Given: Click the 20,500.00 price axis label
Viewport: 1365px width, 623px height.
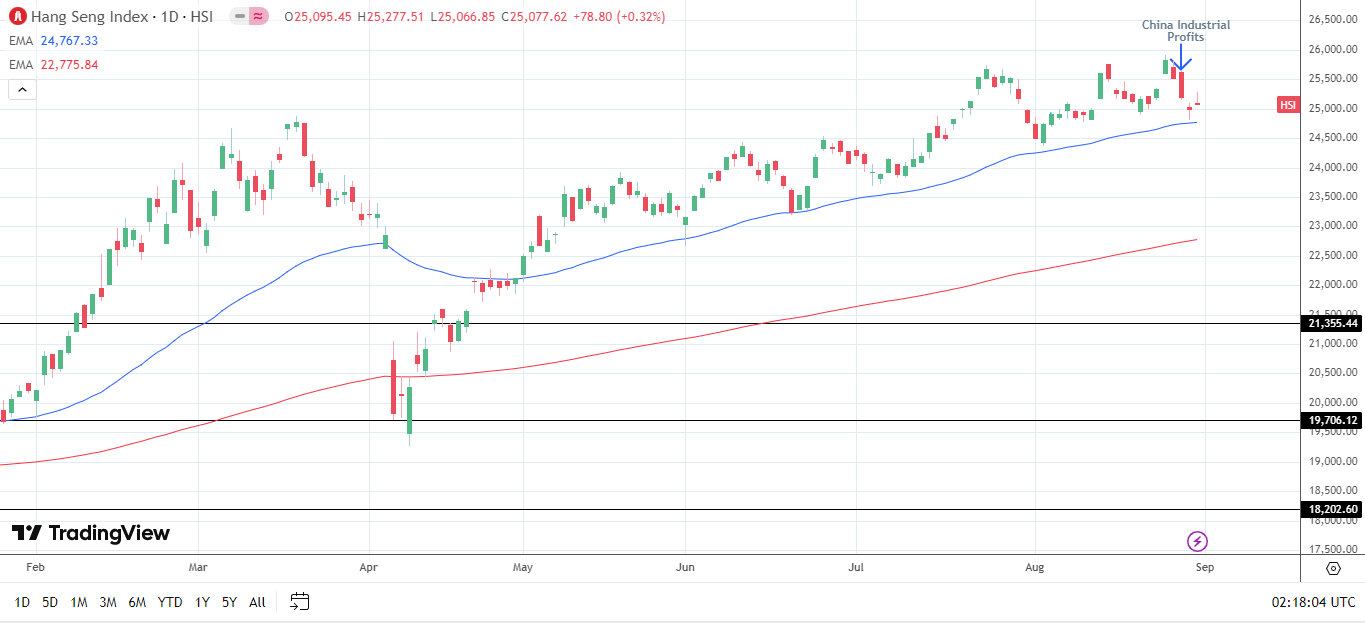Looking at the screenshot, I should 1333,373.
